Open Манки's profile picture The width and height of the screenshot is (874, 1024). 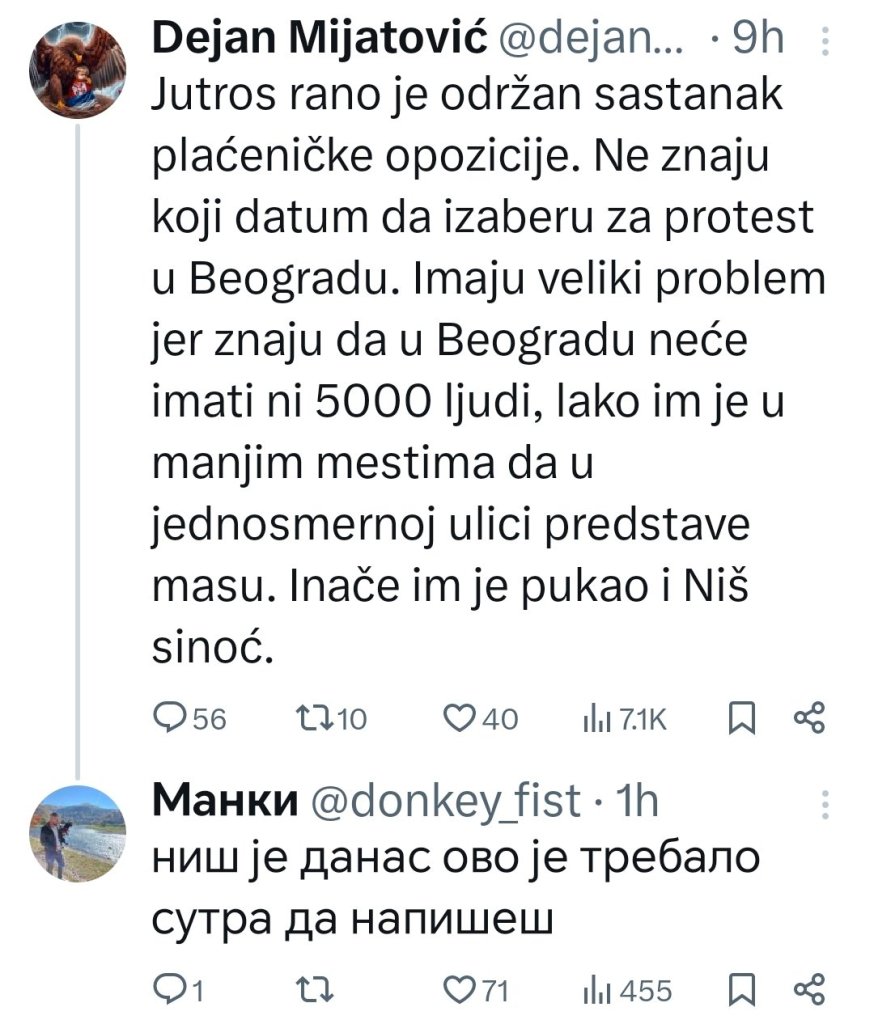78,833
